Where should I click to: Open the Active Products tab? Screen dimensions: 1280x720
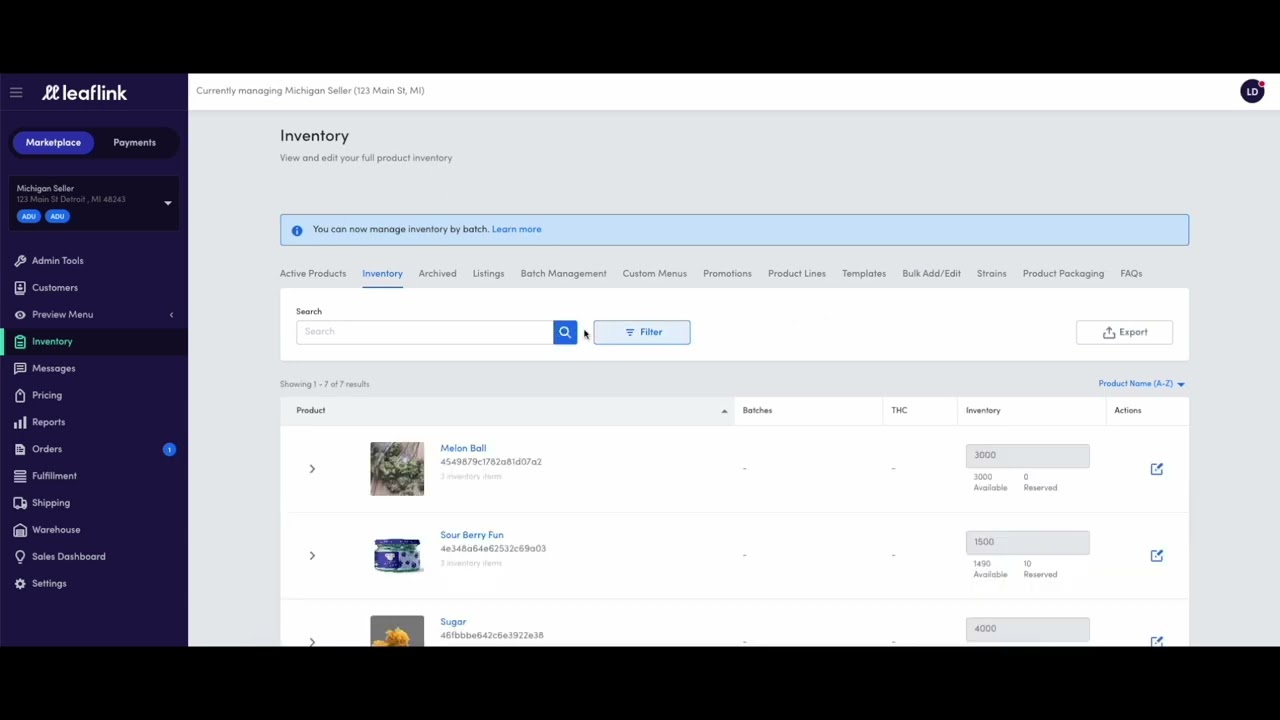pyautogui.click(x=313, y=274)
